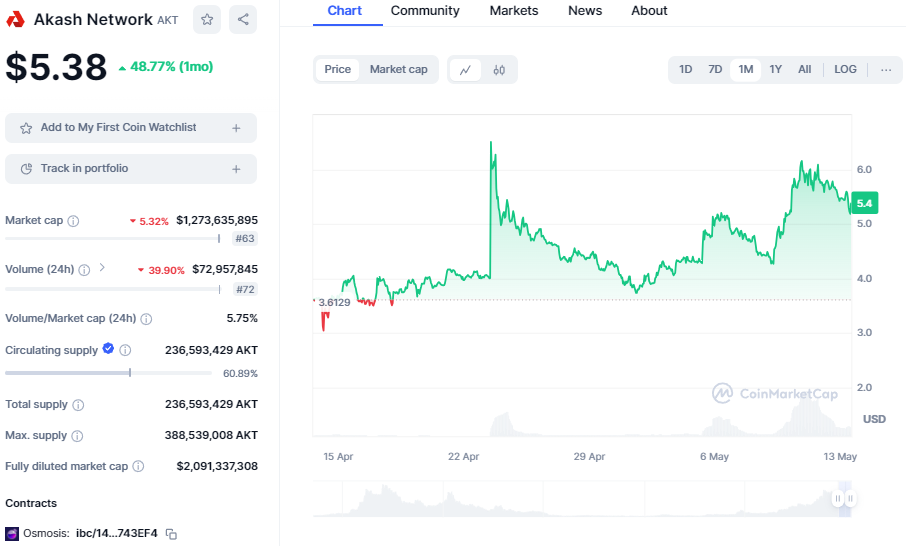The image size is (906, 546).
Task: Click the 5.4 current price label
Action: (865, 203)
